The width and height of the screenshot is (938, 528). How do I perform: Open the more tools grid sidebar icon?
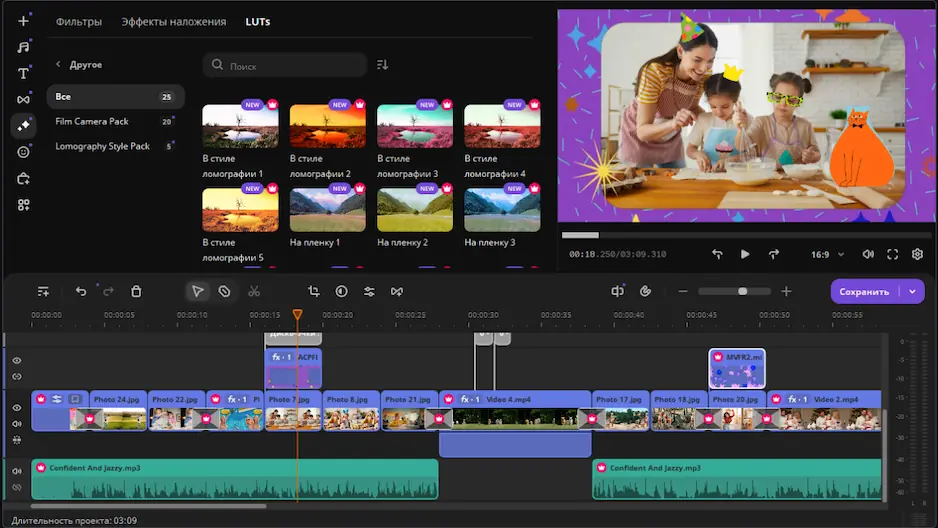(x=23, y=205)
